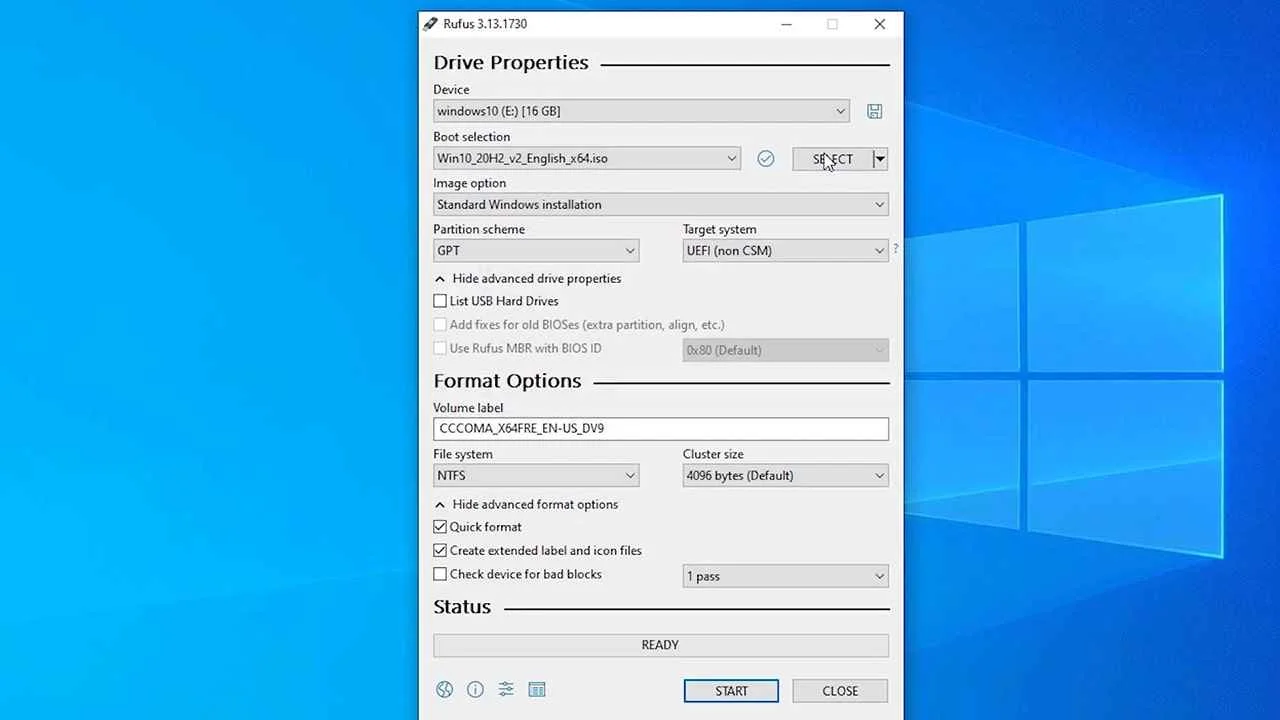Click the Device field label
1280x720 pixels.
tap(451, 90)
